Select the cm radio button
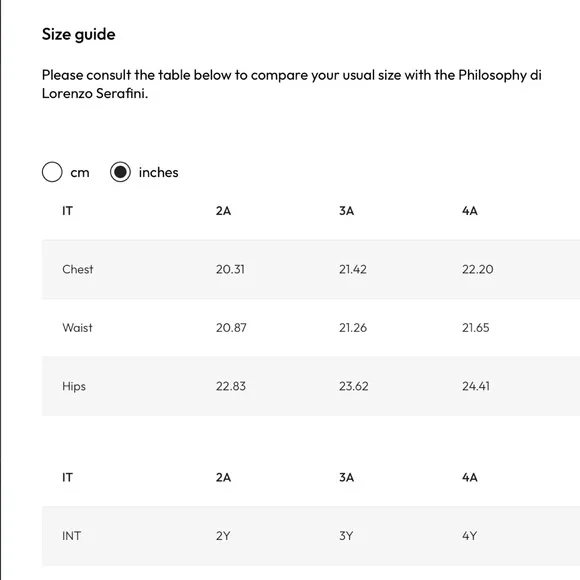This screenshot has width=580, height=580. point(52,172)
